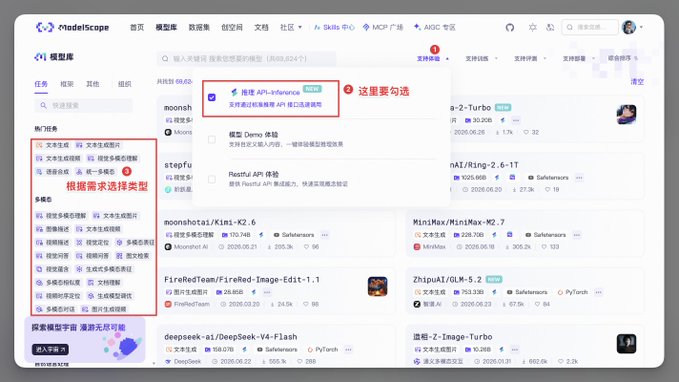Open the FireRed-Image-Edit-1.1 thumbnail image
The height and width of the screenshot is (382, 679).
(377, 286)
